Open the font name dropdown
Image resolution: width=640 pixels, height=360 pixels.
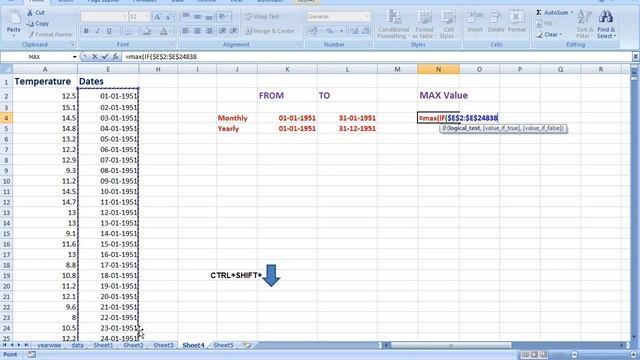(x=125, y=17)
